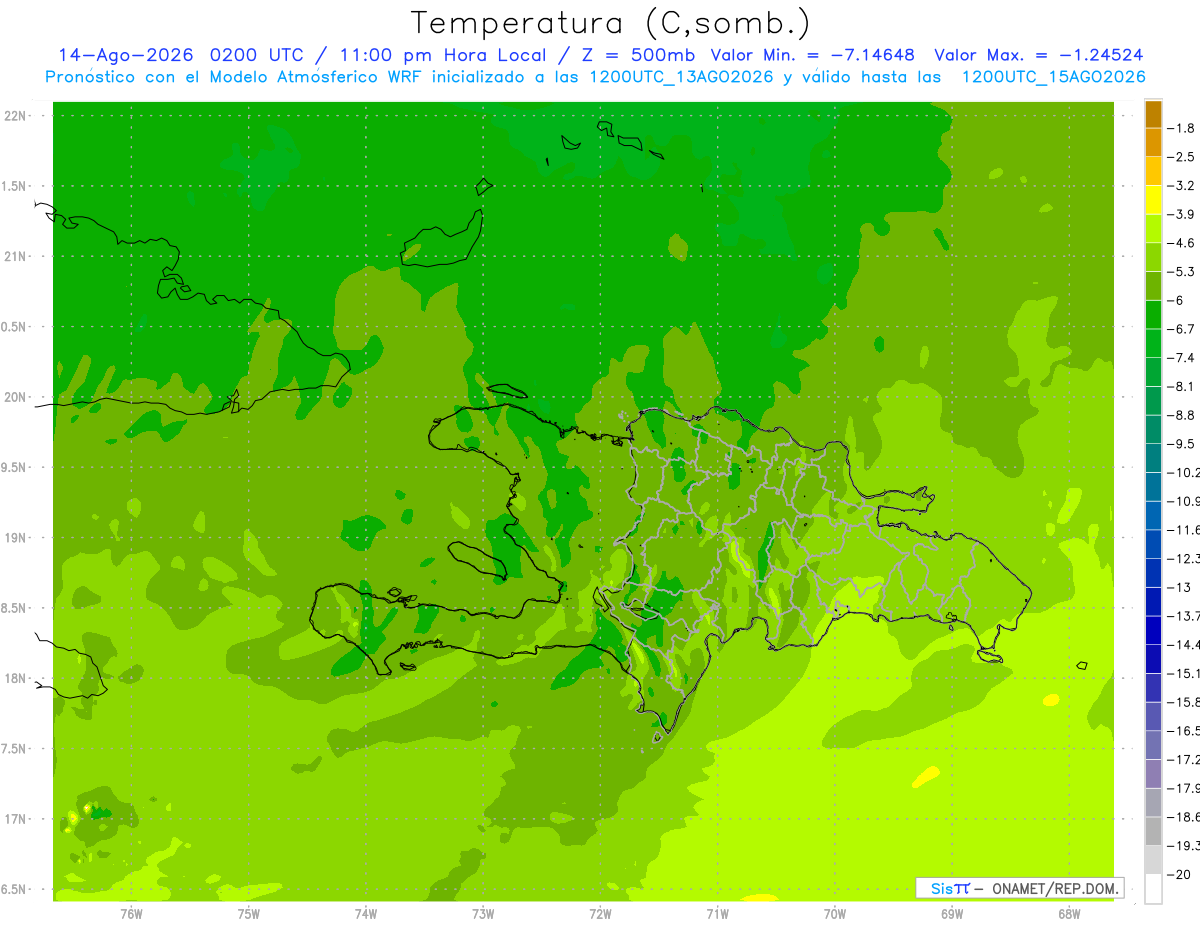Click the longitude label "68W"

tap(1069, 914)
